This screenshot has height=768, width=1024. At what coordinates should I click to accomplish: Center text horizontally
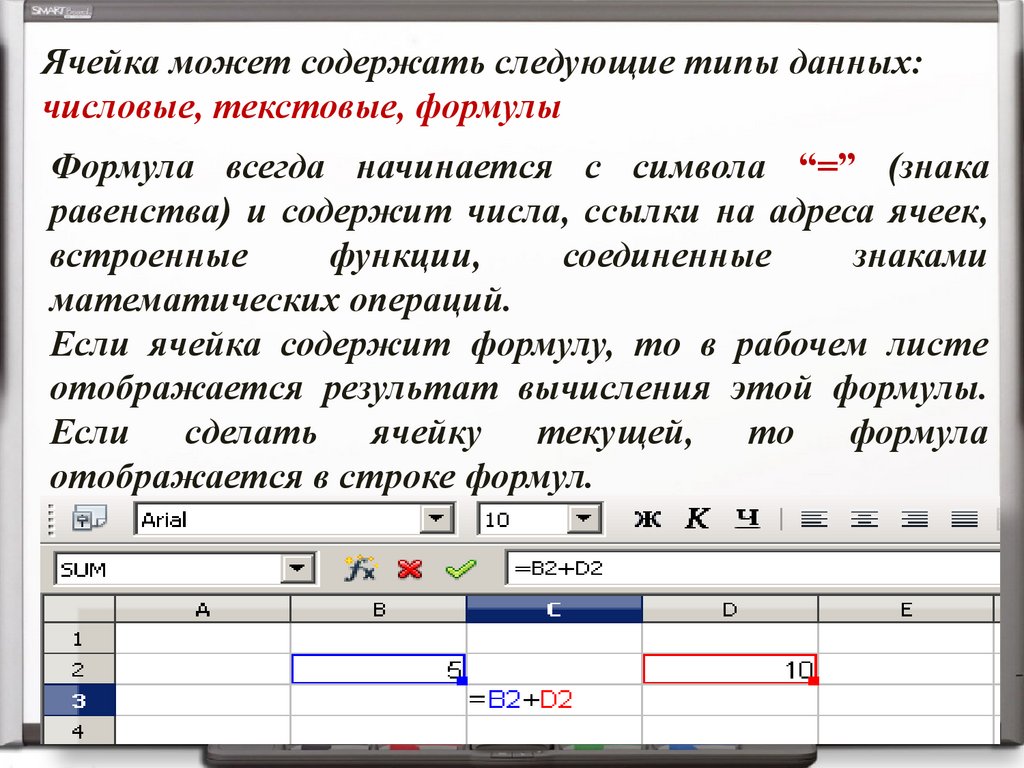coord(864,519)
